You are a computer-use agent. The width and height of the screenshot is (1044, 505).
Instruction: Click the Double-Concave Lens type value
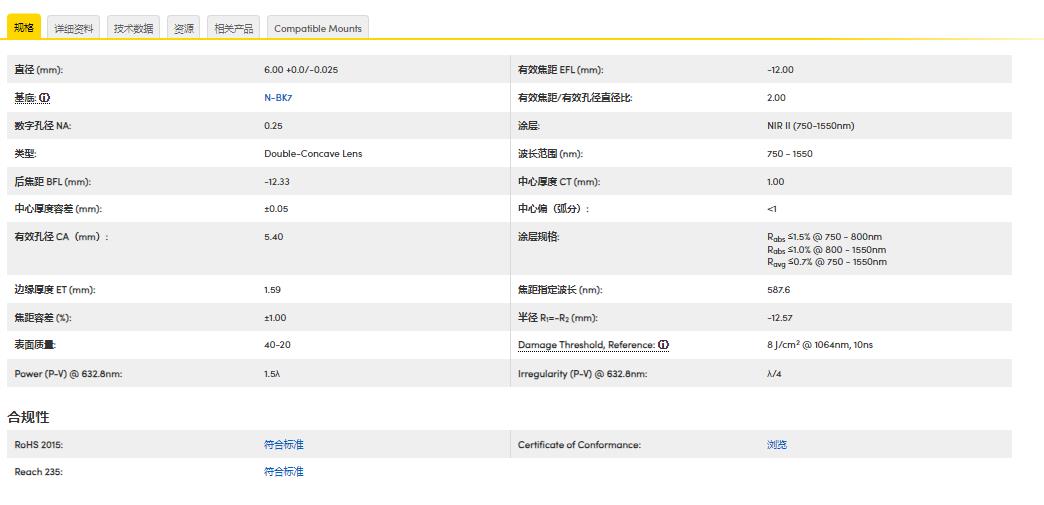pos(313,154)
